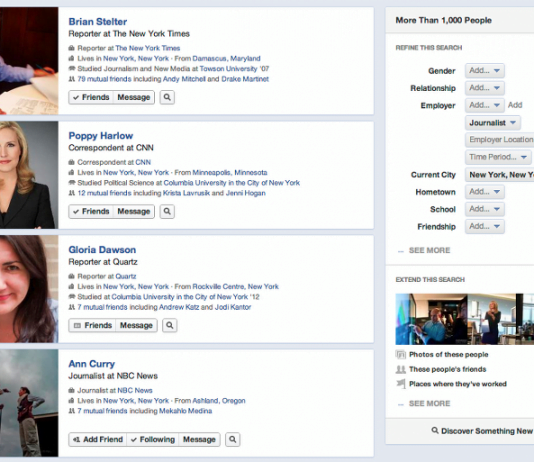Message Gloria Dawson
The image size is (534, 462).
point(136,325)
